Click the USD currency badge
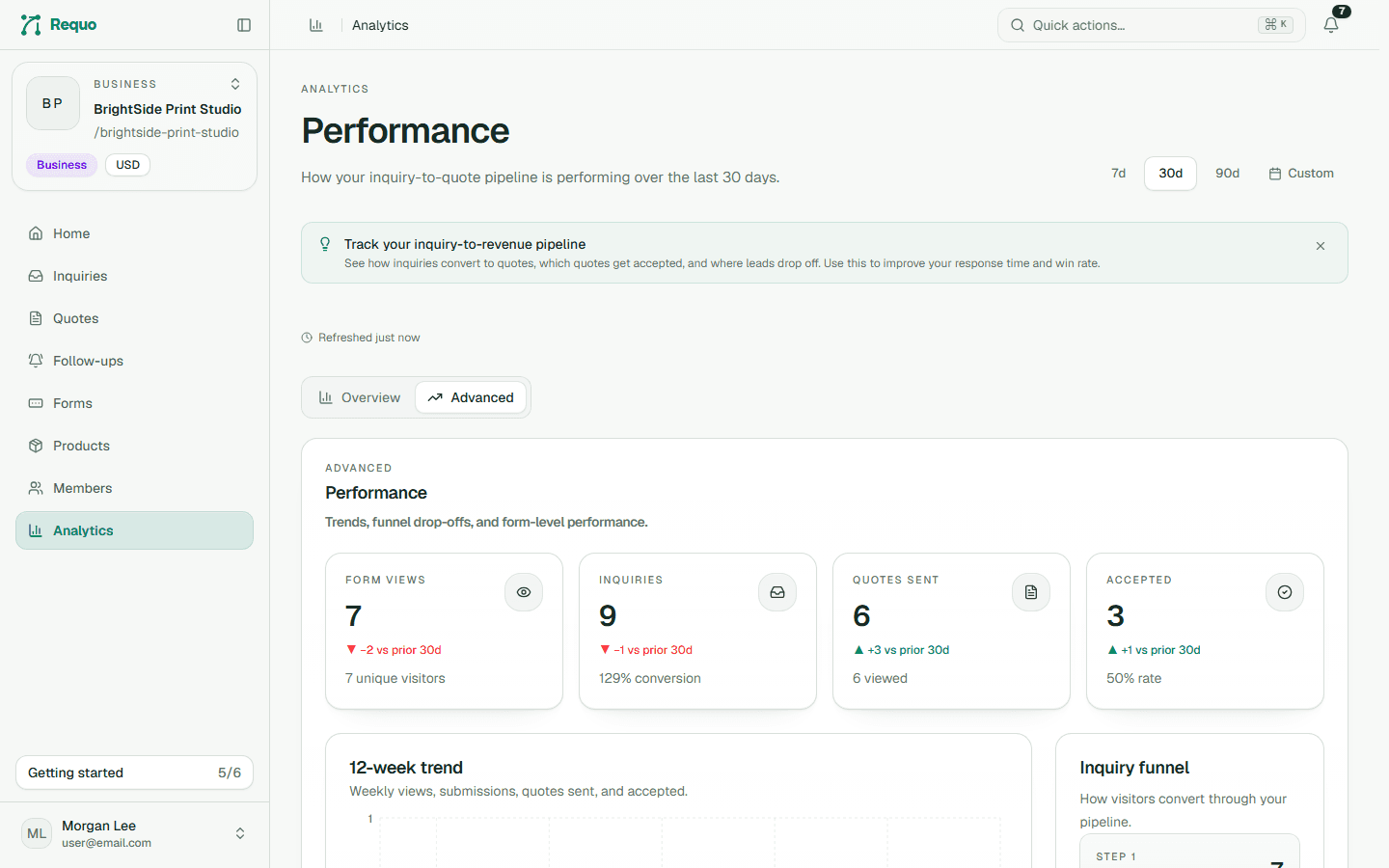This screenshot has width=1389, height=868. point(127,165)
